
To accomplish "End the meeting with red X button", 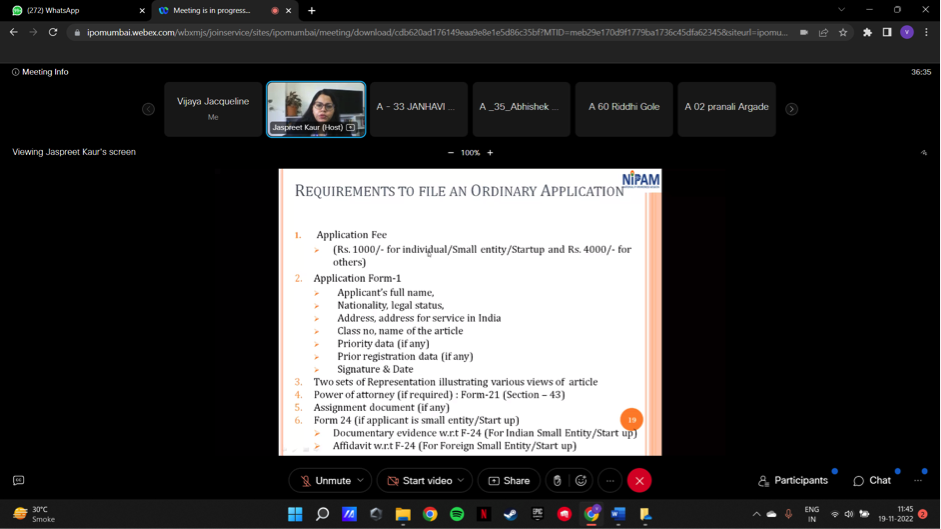I will point(639,481).
